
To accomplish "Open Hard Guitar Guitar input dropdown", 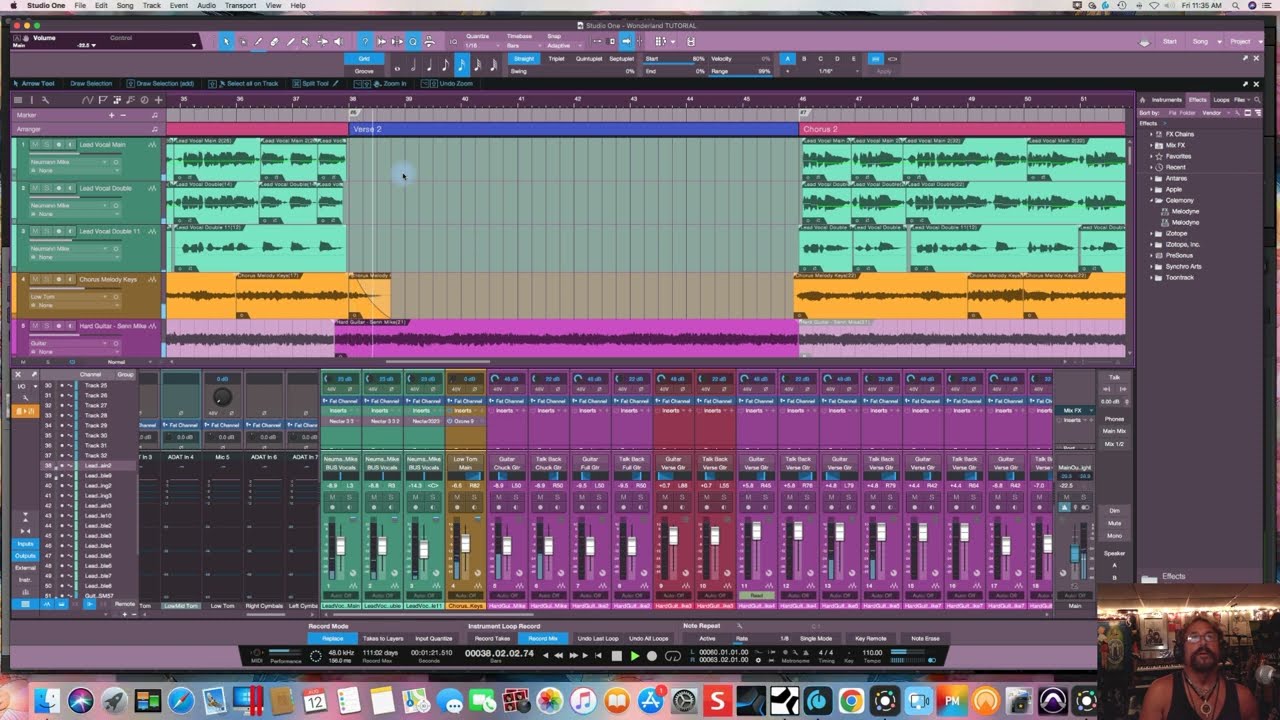I will coord(68,343).
